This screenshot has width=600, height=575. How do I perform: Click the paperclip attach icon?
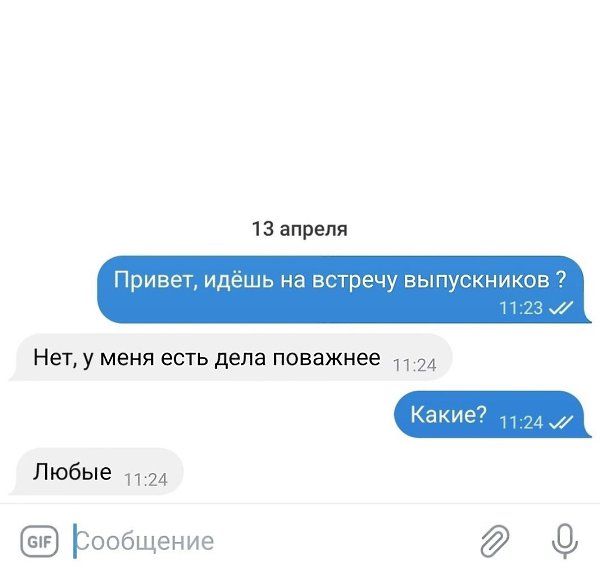pyautogui.click(x=495, y=541)
